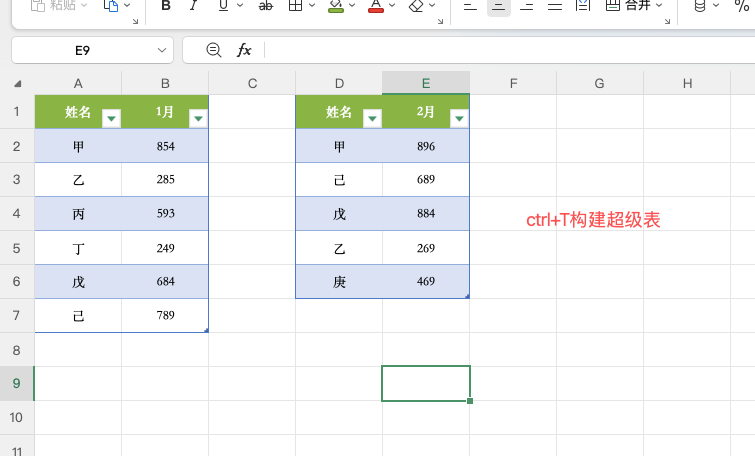
Task: Select row 8 header
Action: coord(17,350)
